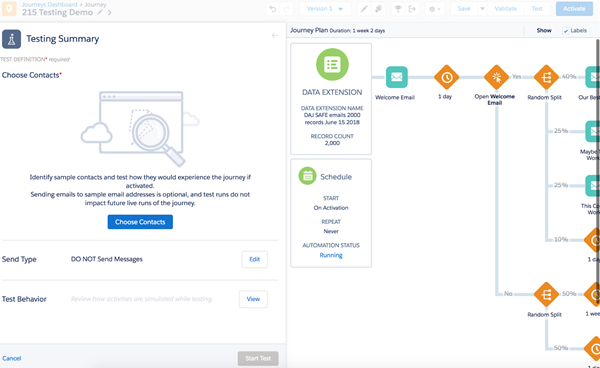Collapse testing panel with back arrow
Screen dimensions: 600x368
tap(275, 36)
